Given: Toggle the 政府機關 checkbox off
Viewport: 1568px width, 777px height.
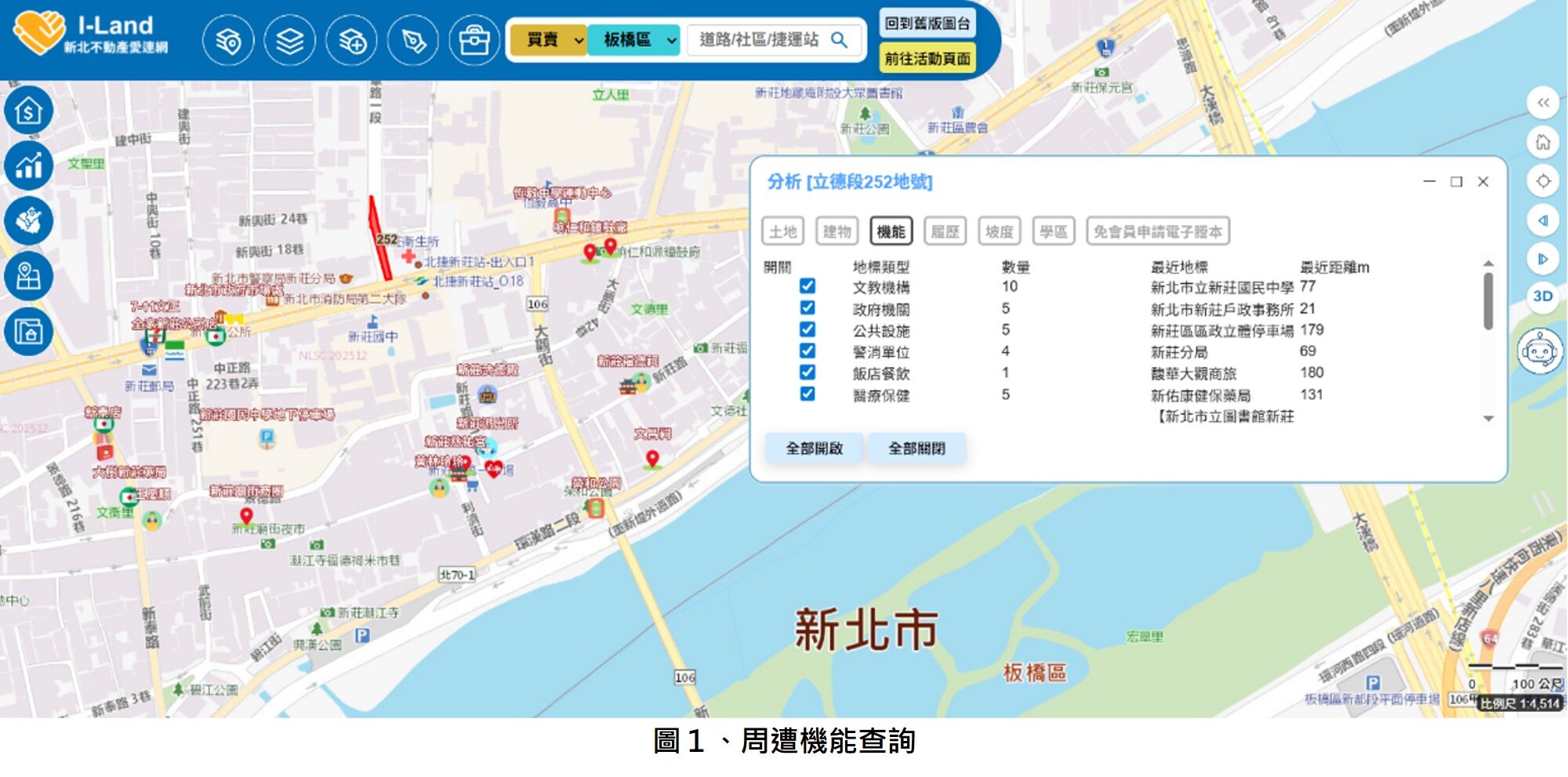Looking at the screenshot, I should coord(807,308).
